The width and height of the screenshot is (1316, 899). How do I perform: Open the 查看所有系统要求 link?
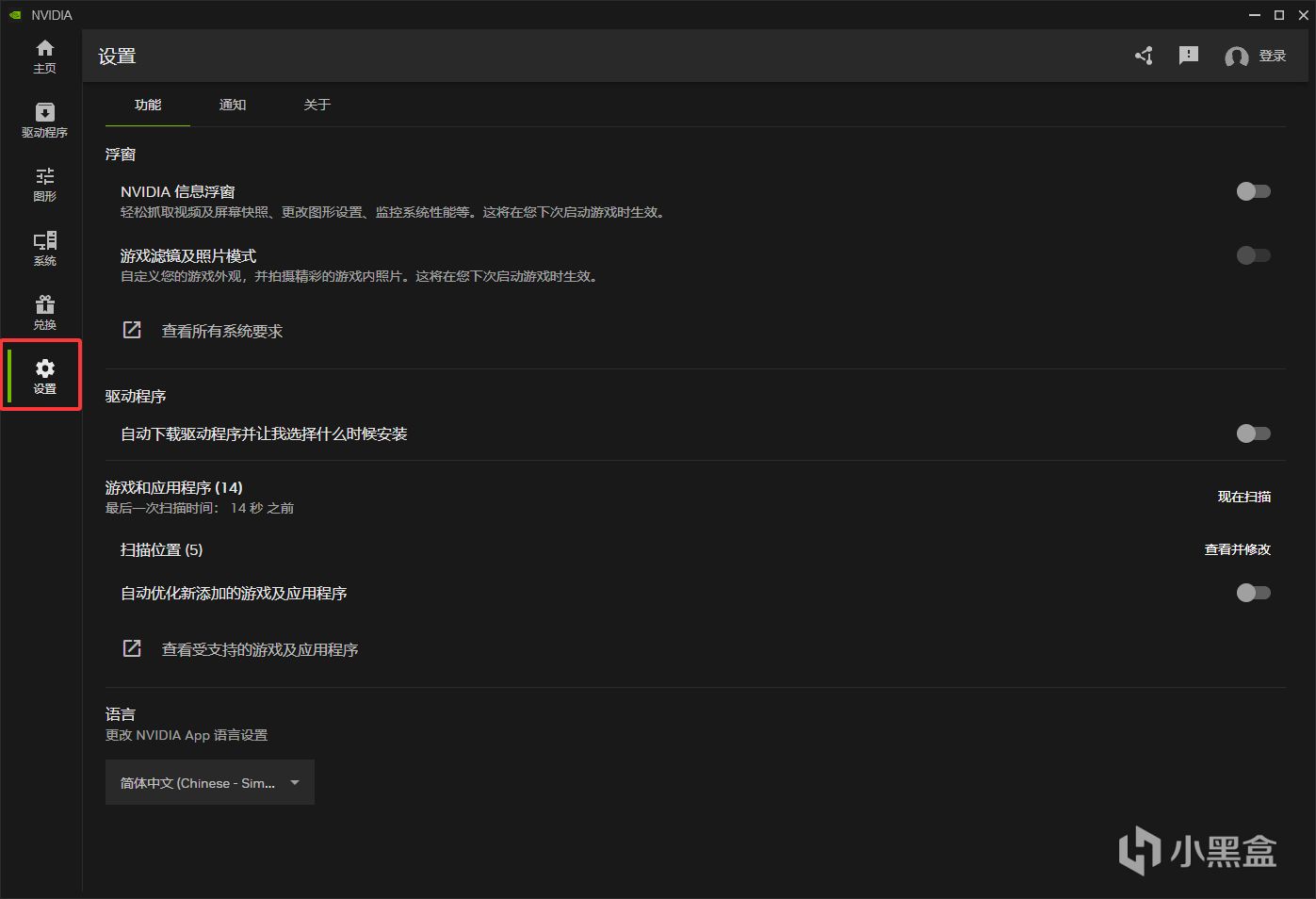222,331
